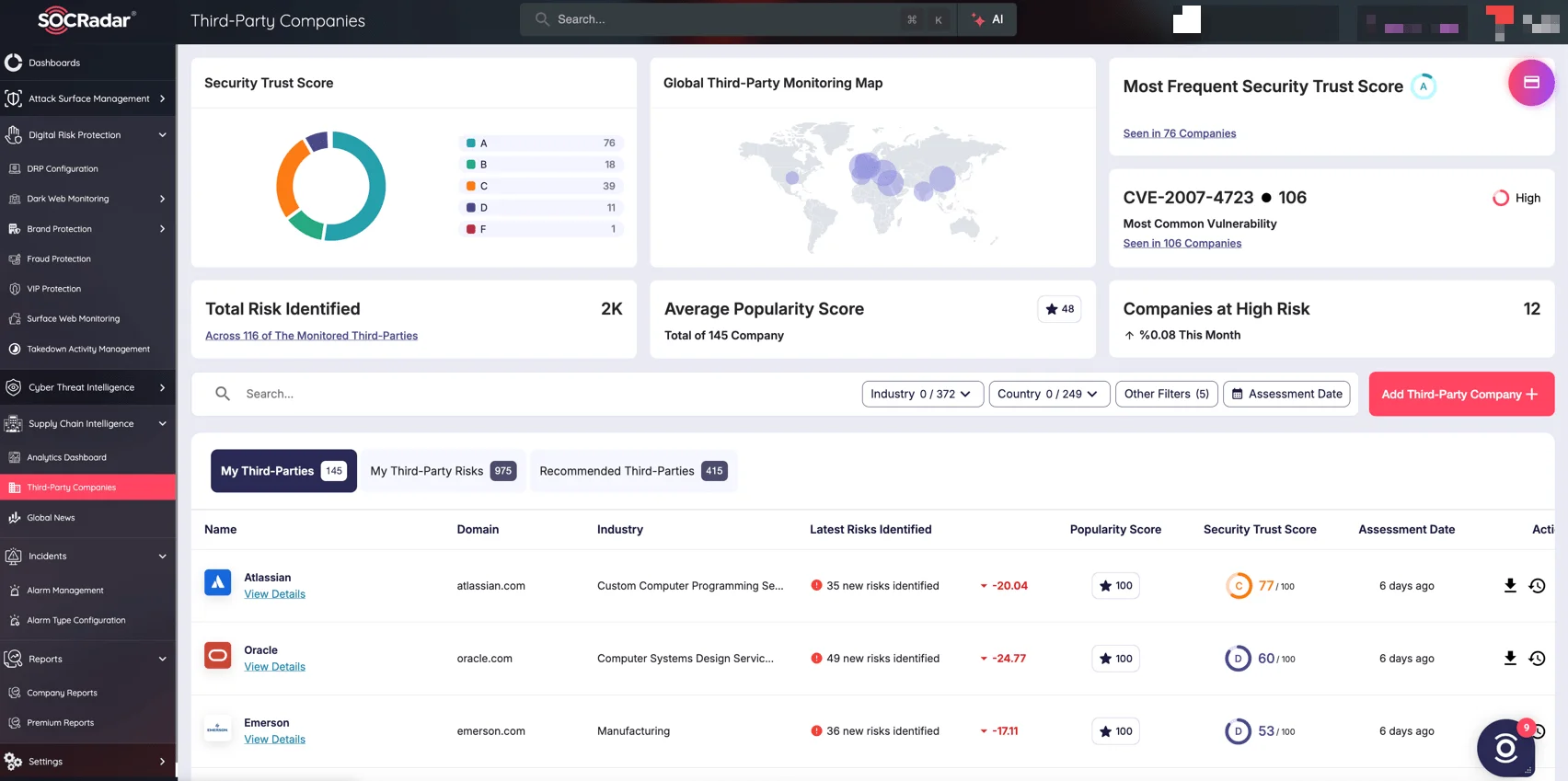Open the Country filter dropdown
The height and width of the screenshot is (781, 1568).
1049,394
